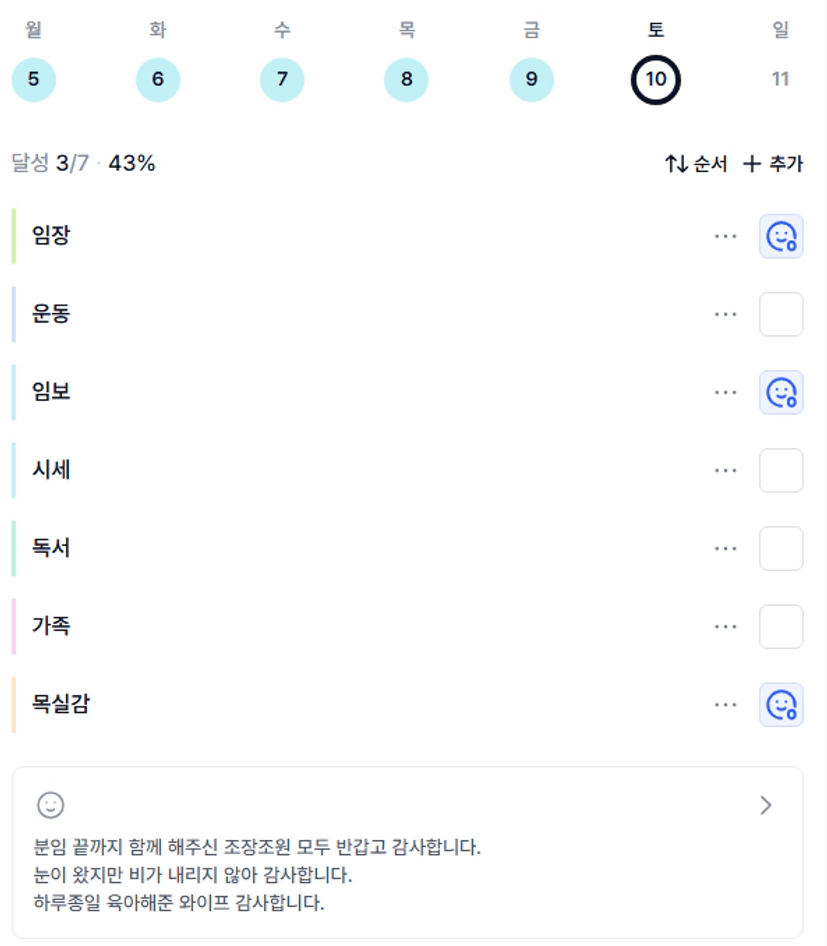The height and width of the screenshot is (946, 827).
Task: Open the three-dot menu for 임장
Action: click(726, 236)
